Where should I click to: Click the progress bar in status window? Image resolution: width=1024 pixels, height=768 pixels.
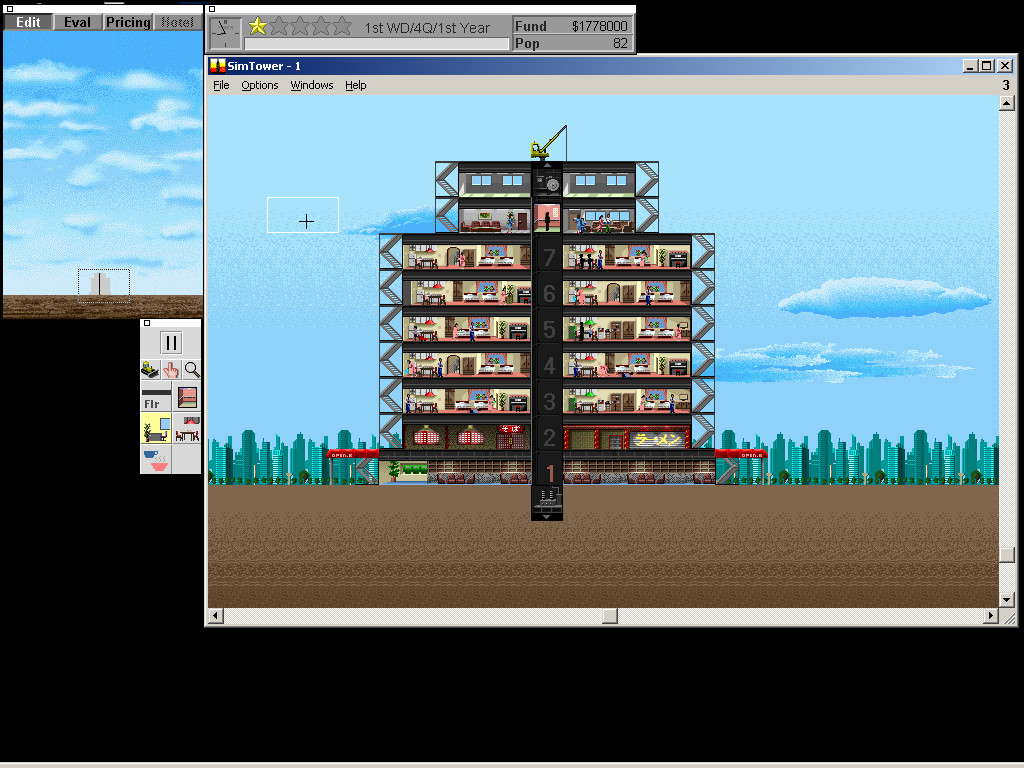click(x=377, y=44)
